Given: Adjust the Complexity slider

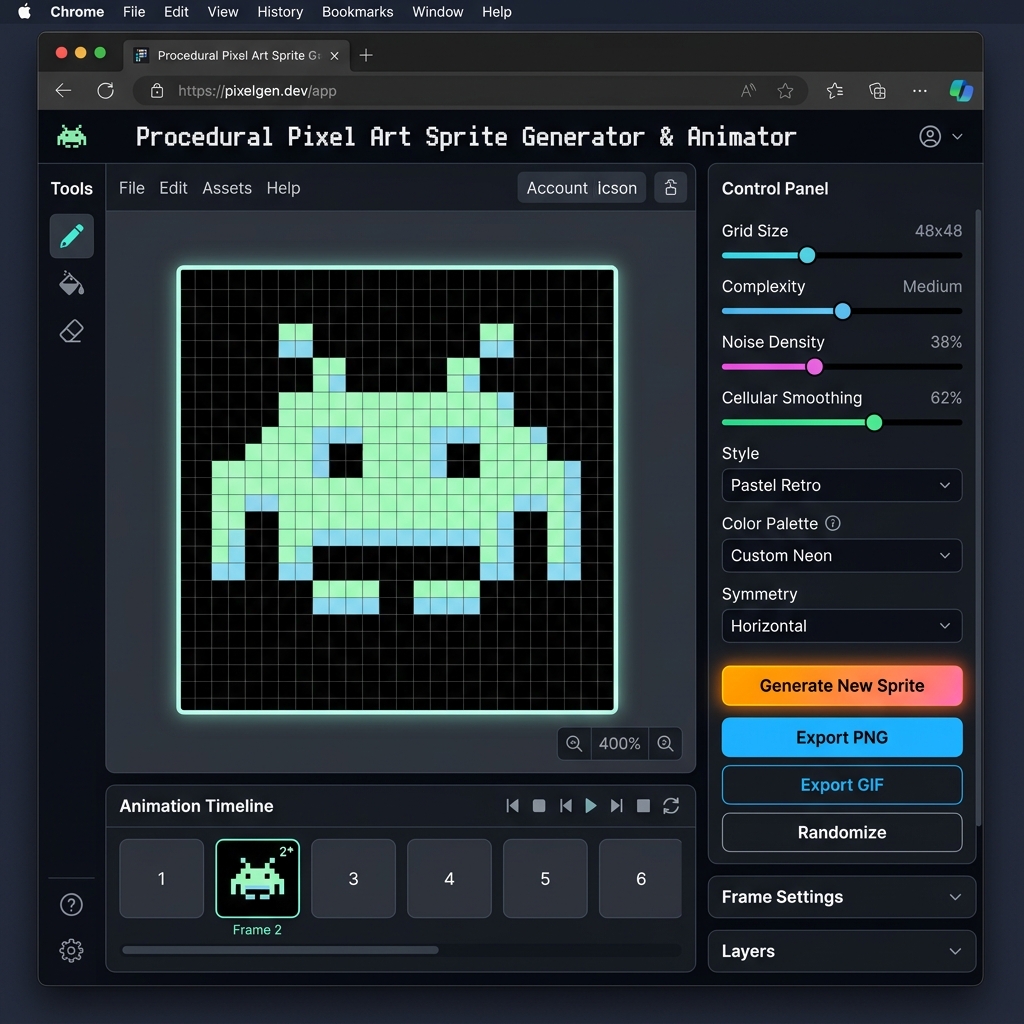Looking at the screenshot, I should (842, 311).
